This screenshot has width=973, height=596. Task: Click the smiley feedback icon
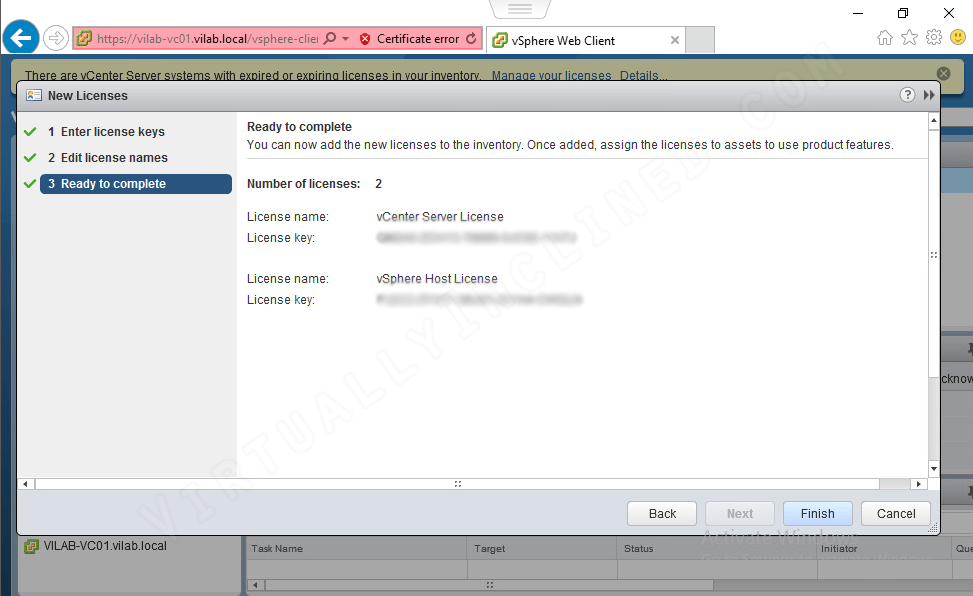pos(958,38)
